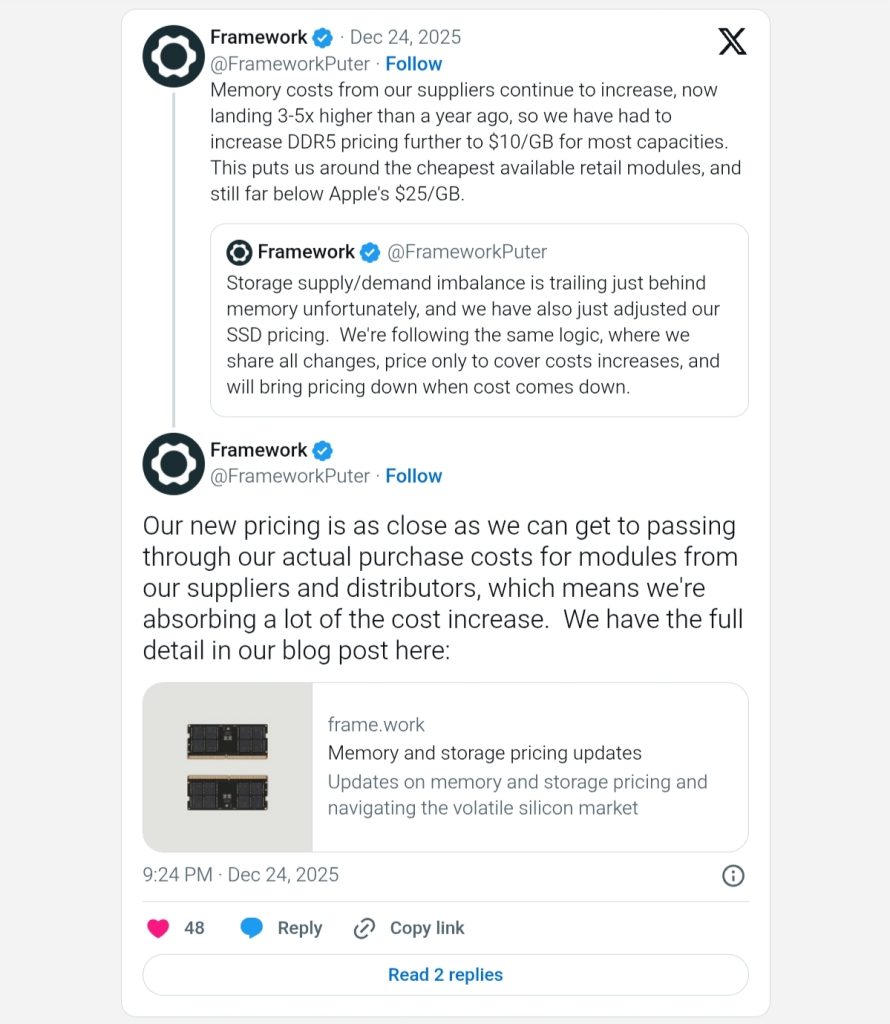The height and width of the screenshot is (1024, 890).
Task: Open the quoted post about SSD pricing
Action: 479,335
